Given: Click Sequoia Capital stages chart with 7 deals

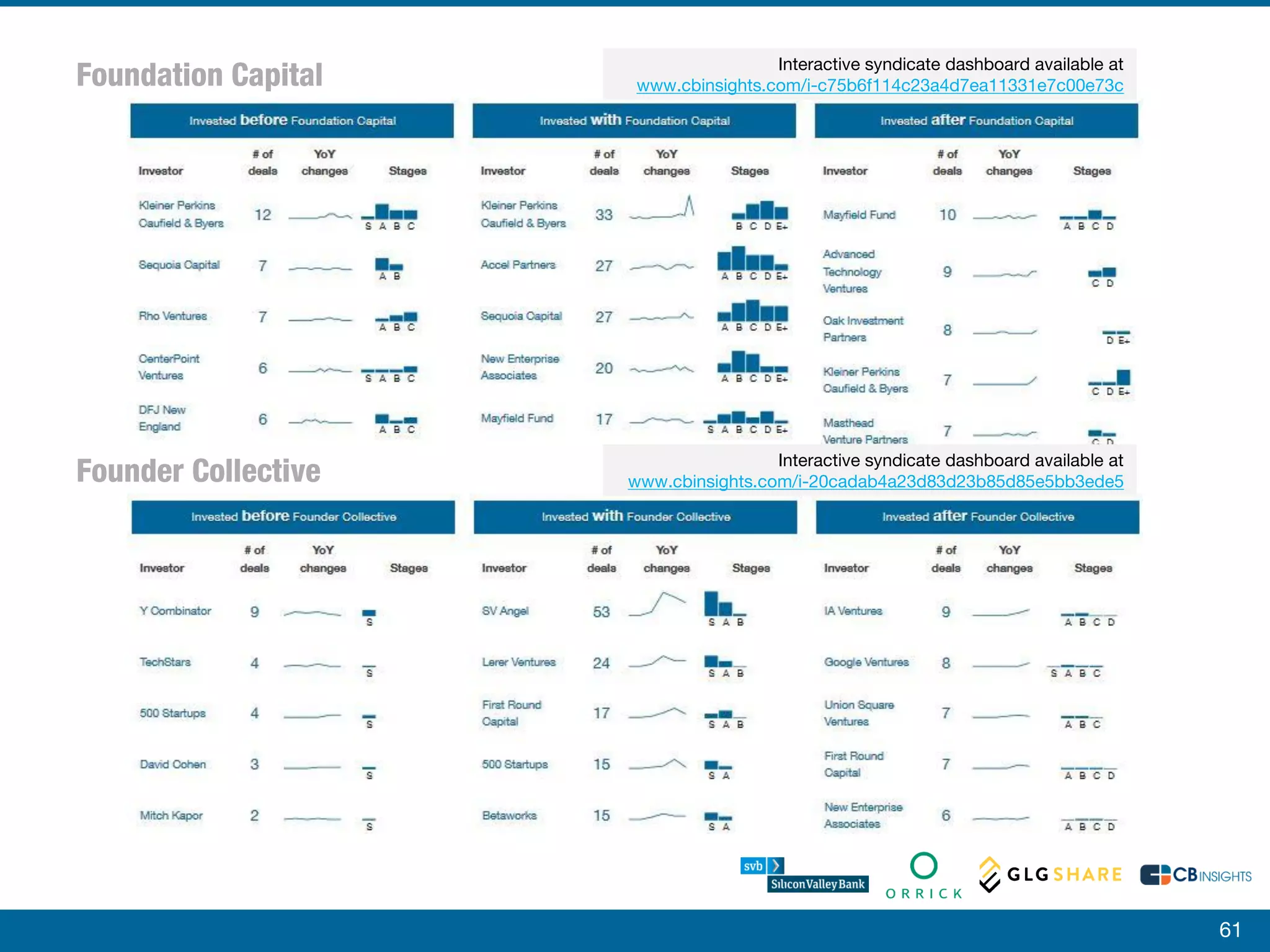Looking at the screenshot, I should pos(389,270).
